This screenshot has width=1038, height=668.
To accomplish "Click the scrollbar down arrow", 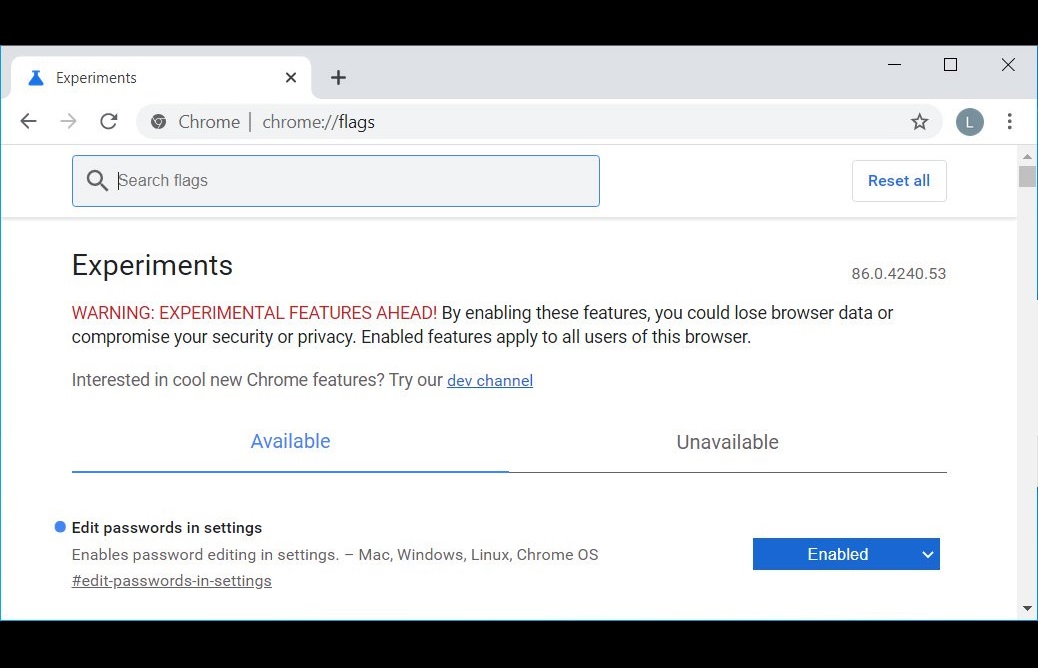I will (1027, 608).
